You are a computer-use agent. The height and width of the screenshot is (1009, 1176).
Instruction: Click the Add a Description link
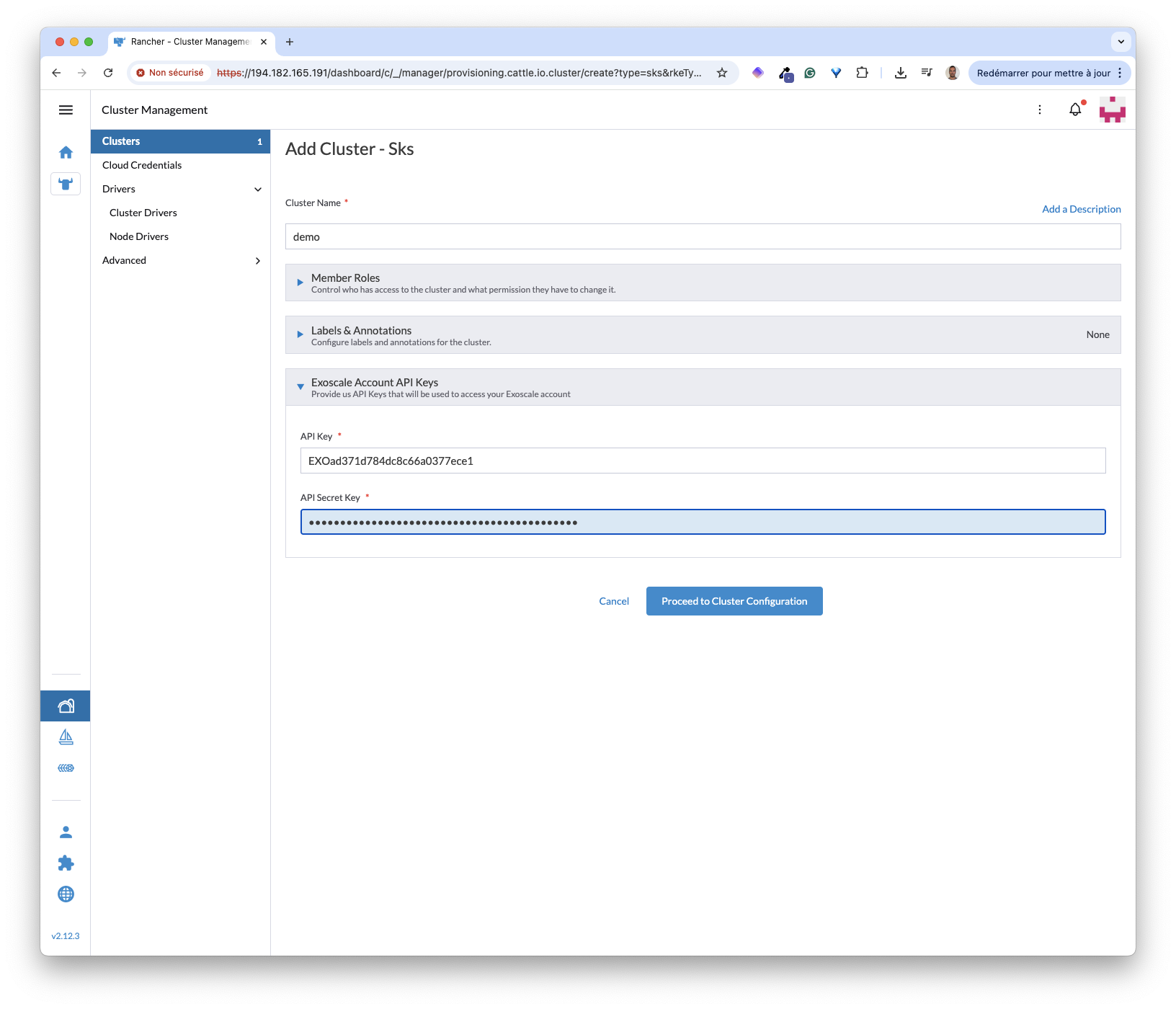(1081, 209)
